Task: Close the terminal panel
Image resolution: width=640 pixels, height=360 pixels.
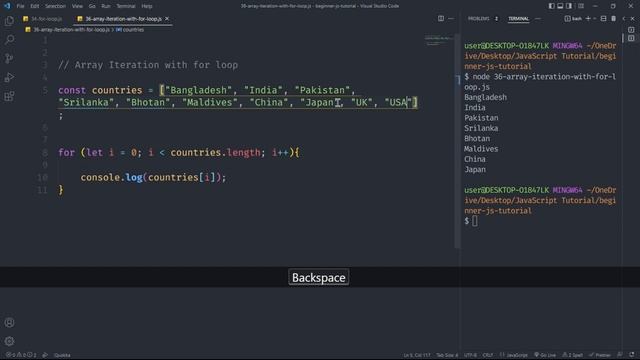Action: point(633,18)
